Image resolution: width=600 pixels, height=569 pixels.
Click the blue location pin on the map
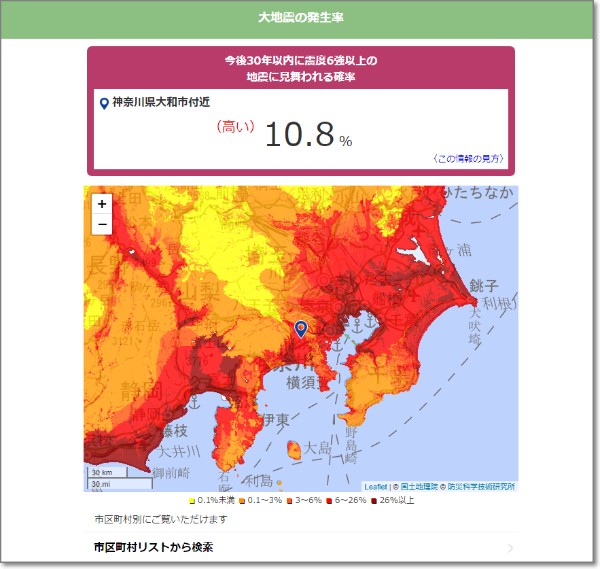pyautogui.click(x=300, y=328)
